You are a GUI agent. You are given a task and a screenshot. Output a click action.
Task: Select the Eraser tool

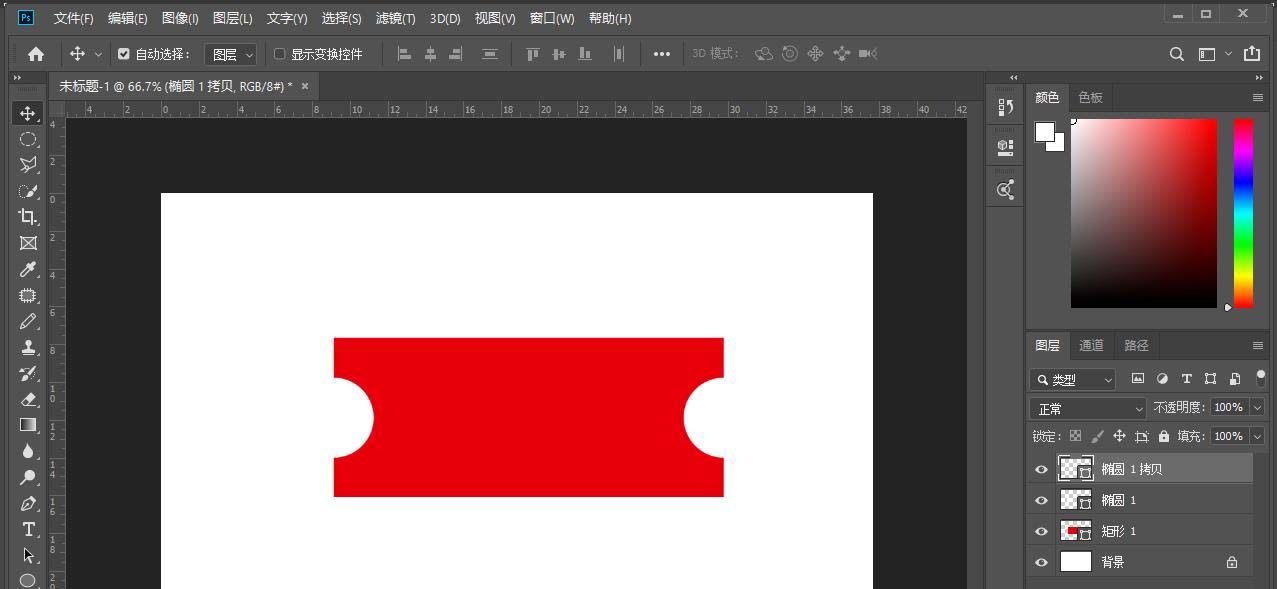point(28,399)
